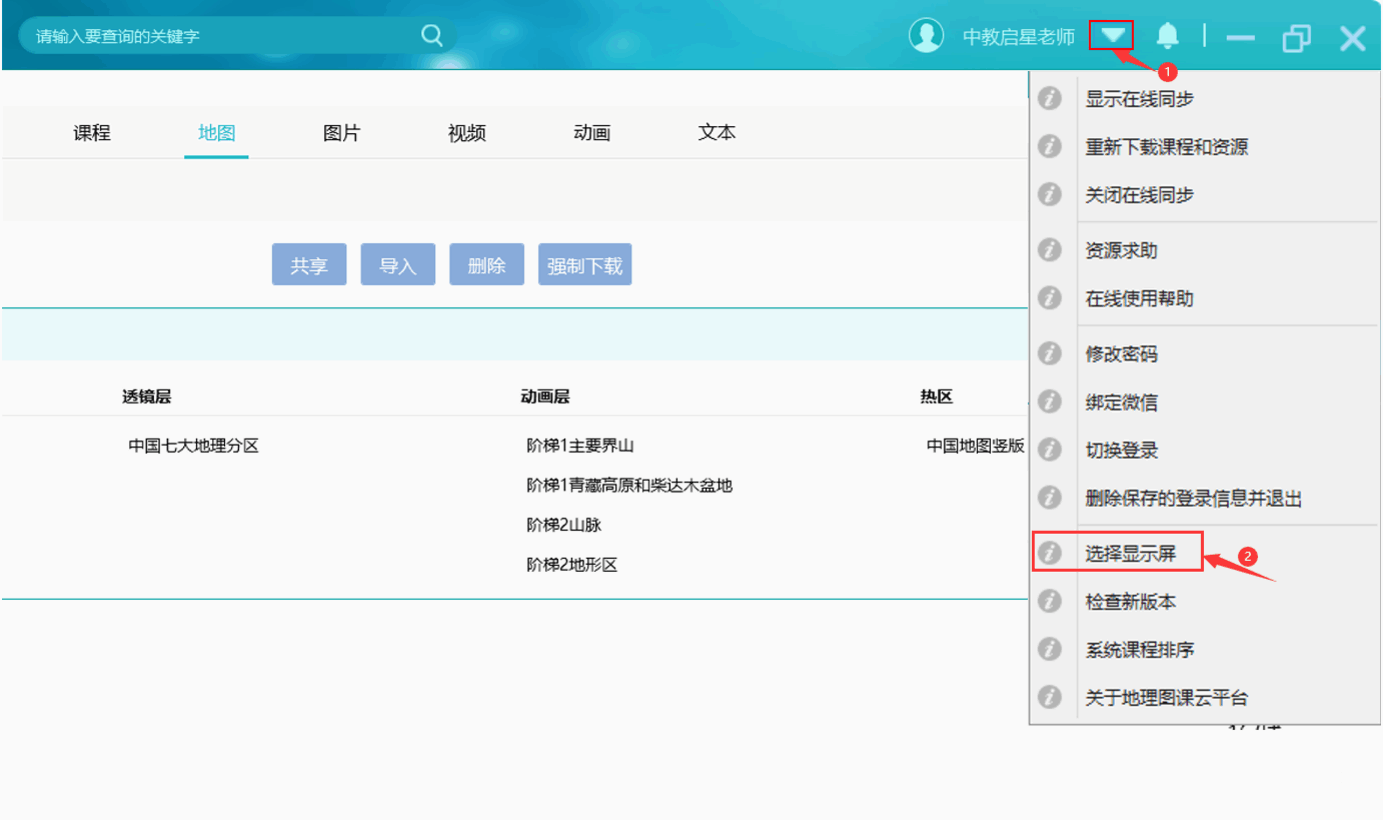Click the info icon beside 检查新版本

1049,602
